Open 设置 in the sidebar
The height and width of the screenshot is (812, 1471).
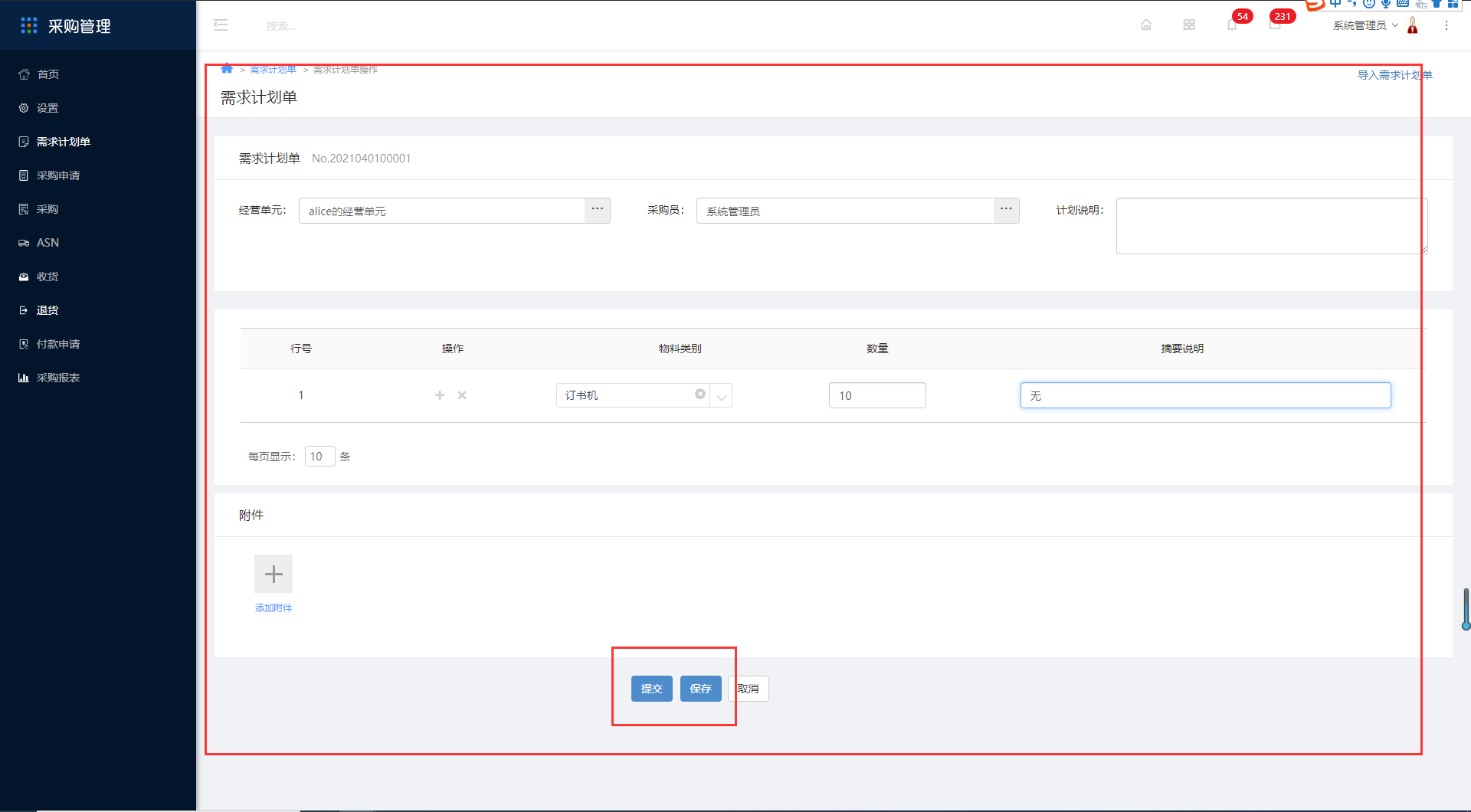[48, 108]
